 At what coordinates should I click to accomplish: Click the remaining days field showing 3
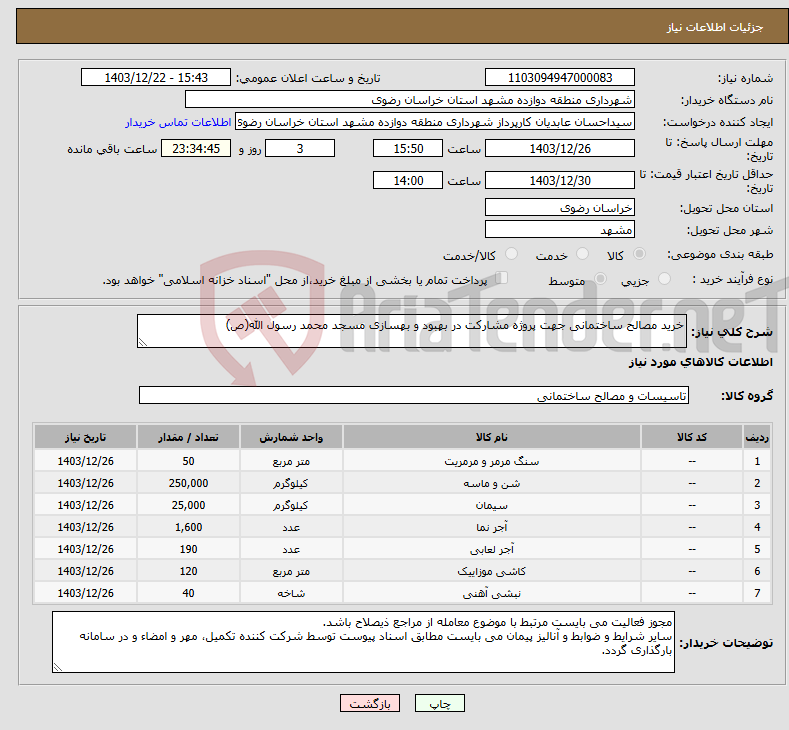coord(300,148)
